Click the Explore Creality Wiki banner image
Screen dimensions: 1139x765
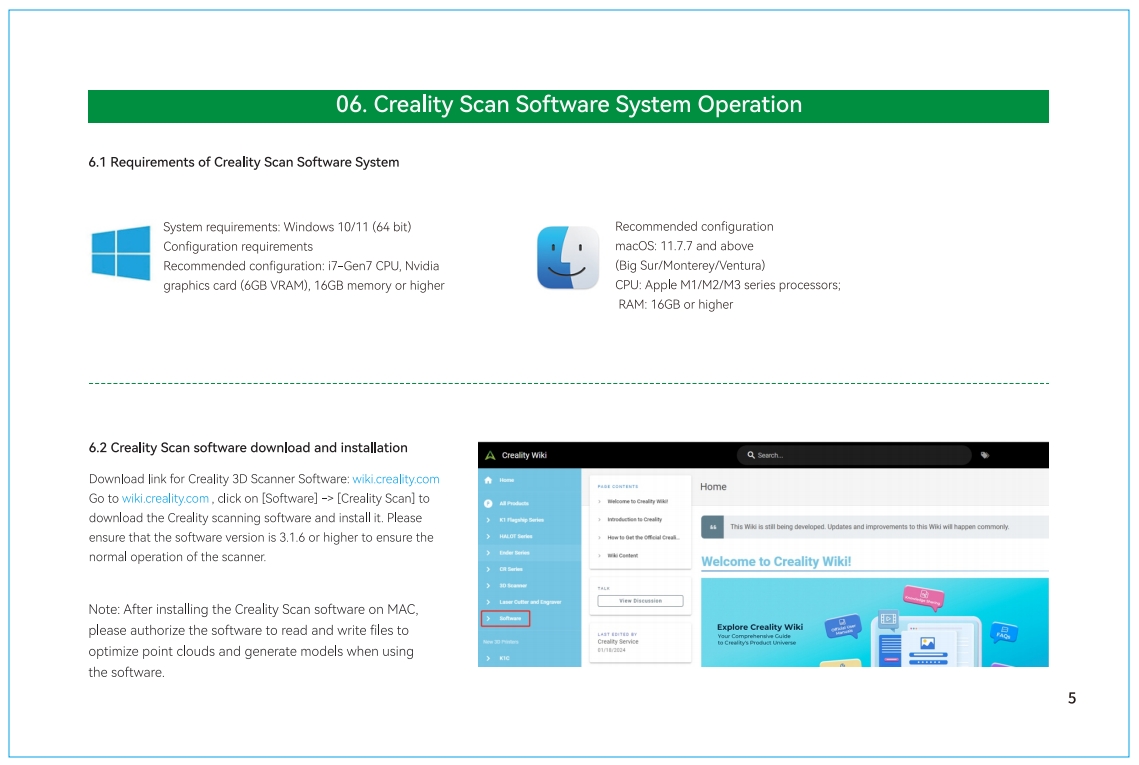(x=875, y=623)
